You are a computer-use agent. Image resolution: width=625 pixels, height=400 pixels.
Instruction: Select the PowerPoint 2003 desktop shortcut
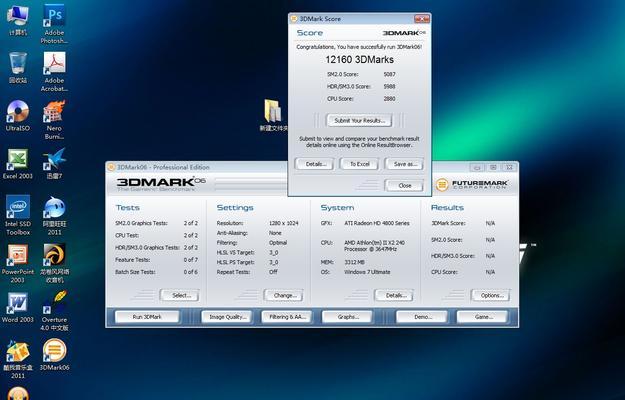18,263
